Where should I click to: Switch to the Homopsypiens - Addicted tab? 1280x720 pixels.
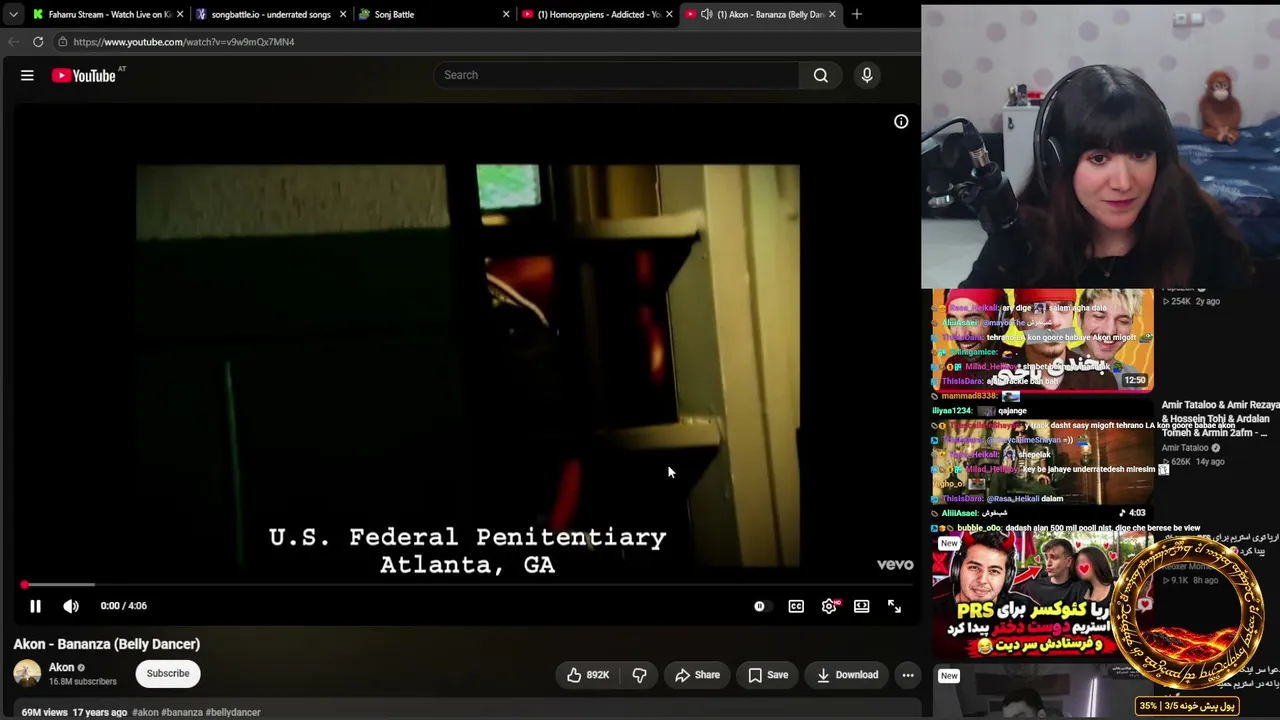click(x=597, y=14)
